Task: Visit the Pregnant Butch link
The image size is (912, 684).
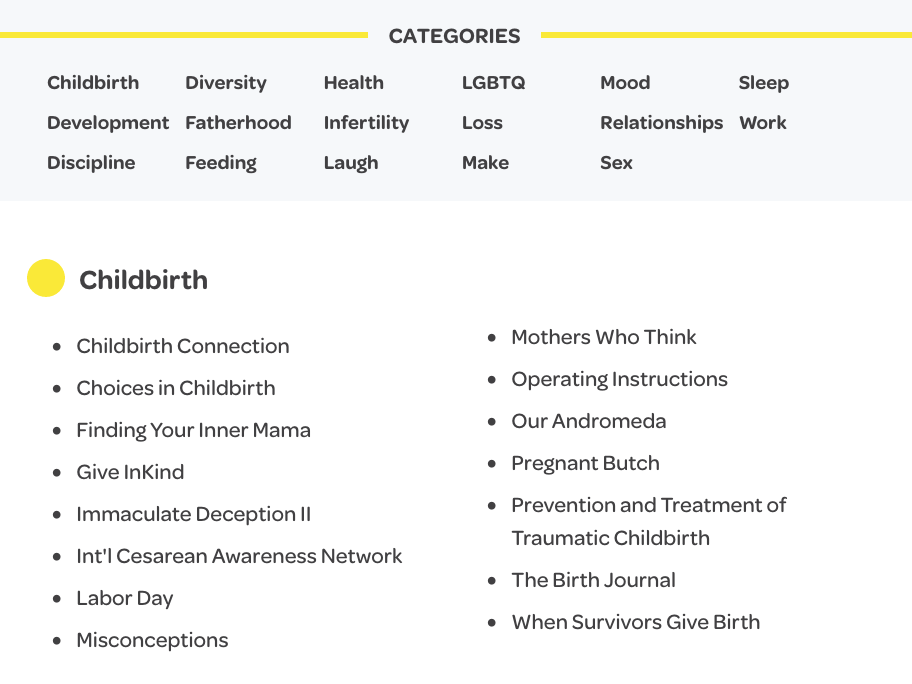Action: pos(585,463)
